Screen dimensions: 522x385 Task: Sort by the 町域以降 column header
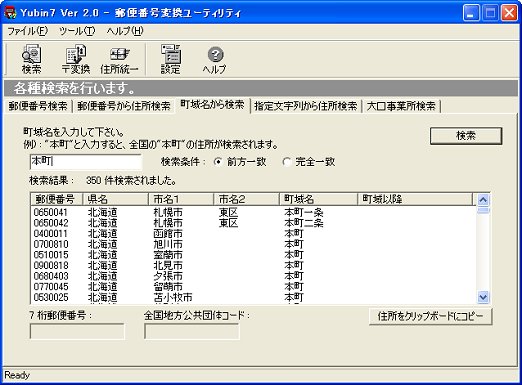(415, 199)
